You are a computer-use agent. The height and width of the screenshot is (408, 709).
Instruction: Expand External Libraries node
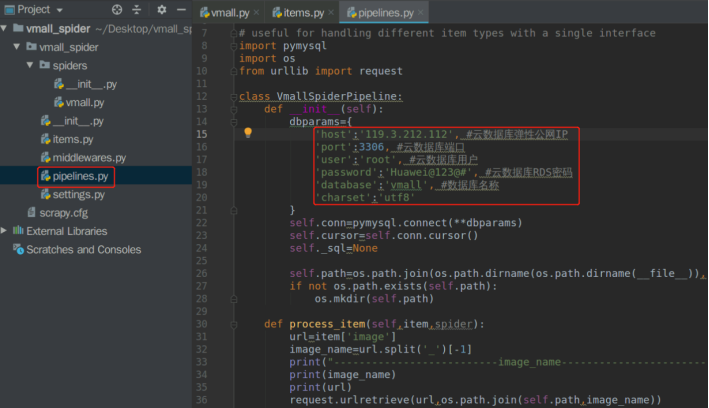4,231
